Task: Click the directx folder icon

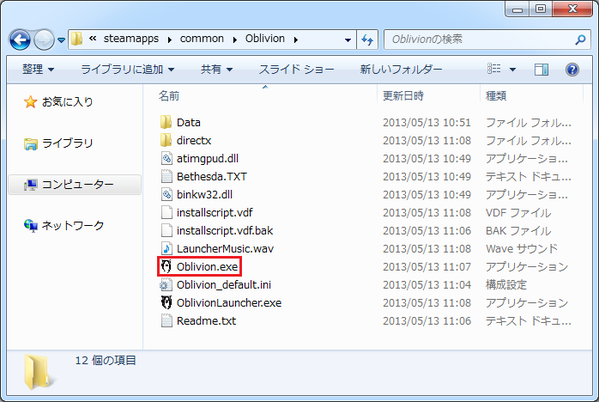Action: 166,140
